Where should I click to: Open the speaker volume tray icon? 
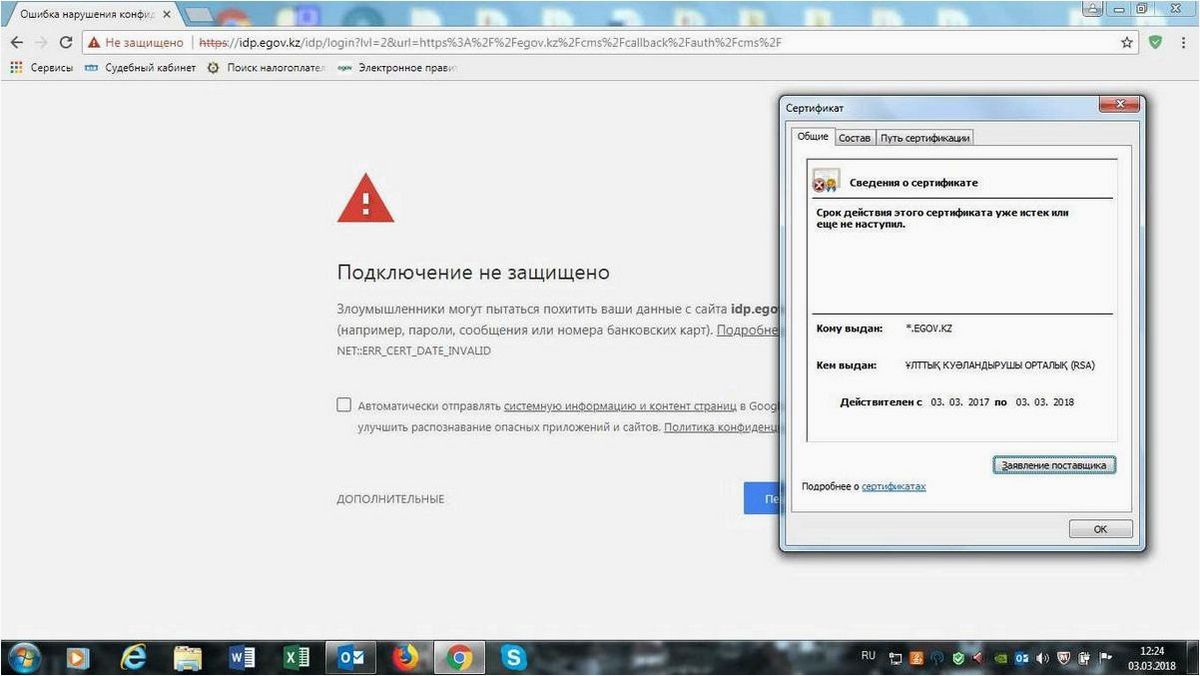(x=1043, y=658)
